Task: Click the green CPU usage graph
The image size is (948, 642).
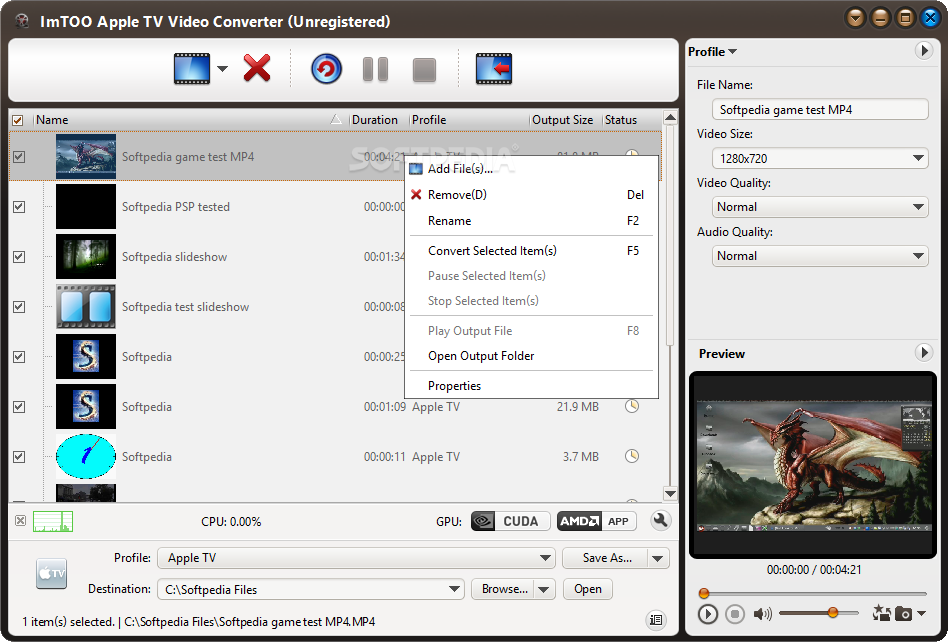Action: point(53,521)
